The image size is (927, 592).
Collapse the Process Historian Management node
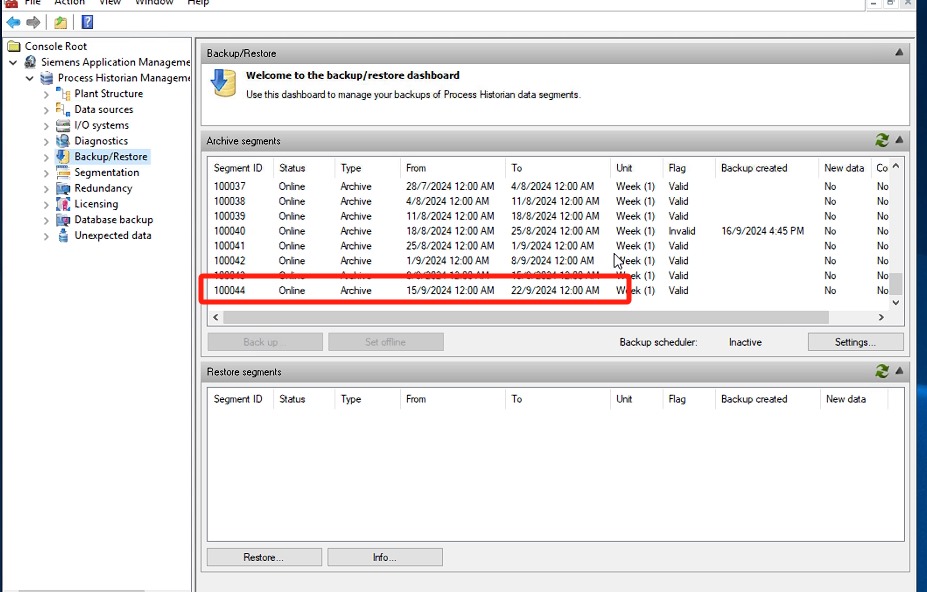point(30,78)
